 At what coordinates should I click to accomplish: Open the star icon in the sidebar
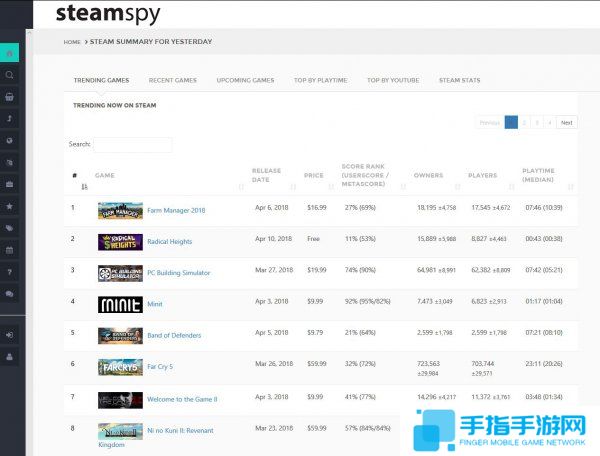coord(10,206)
